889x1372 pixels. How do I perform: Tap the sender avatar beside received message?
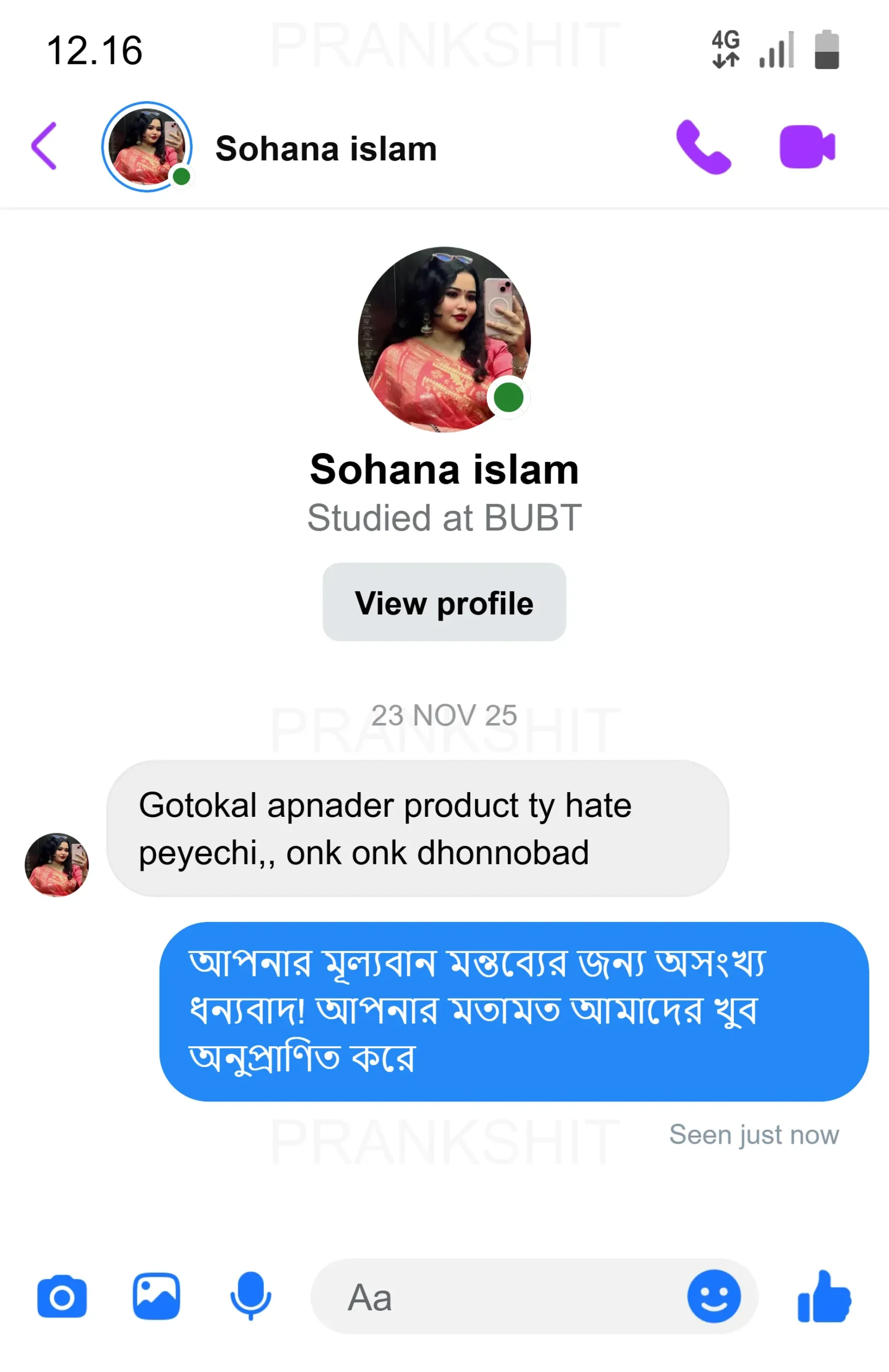pos(56,864)
